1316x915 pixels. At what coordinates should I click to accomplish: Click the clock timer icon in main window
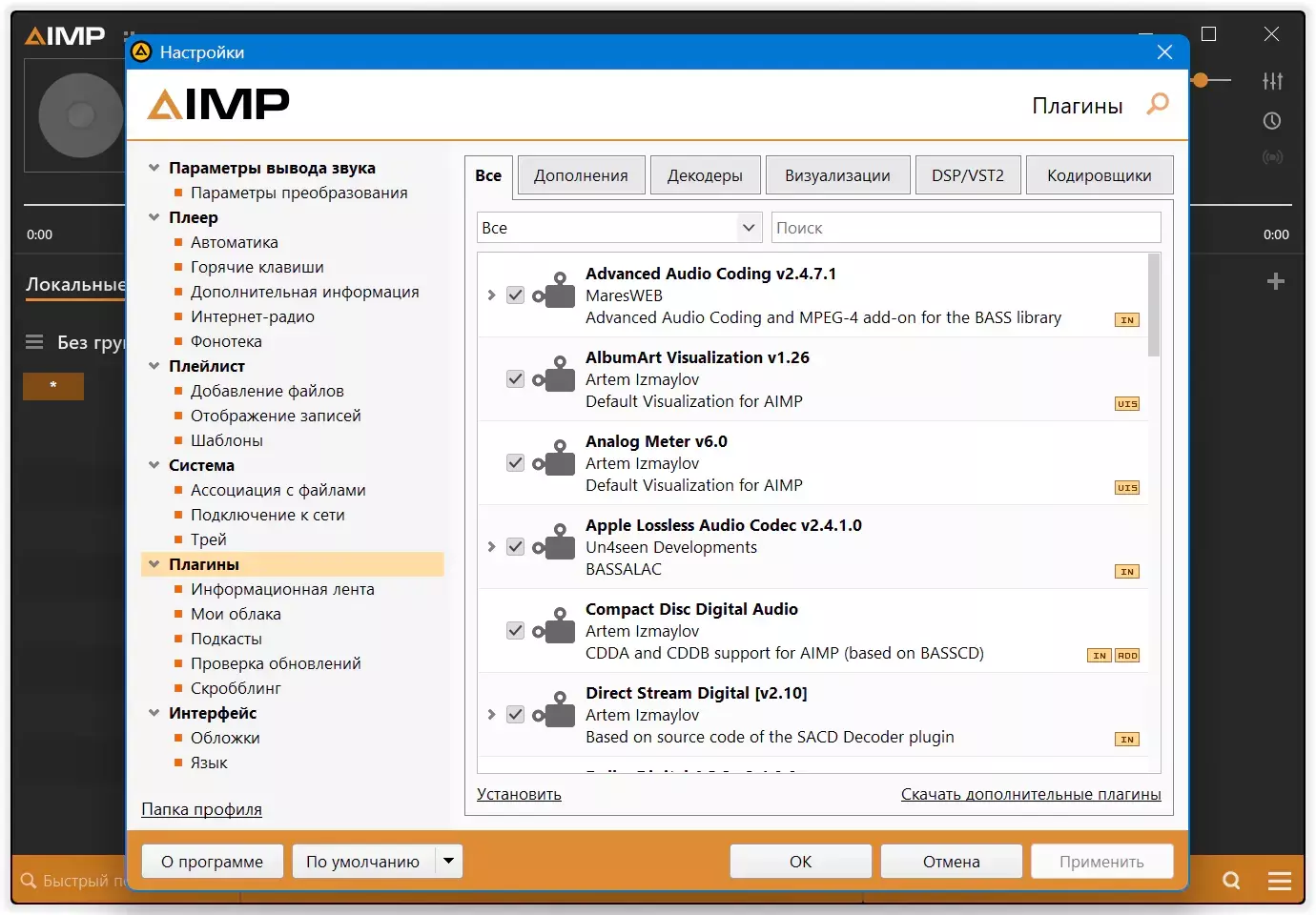(x=1272, y=121)
